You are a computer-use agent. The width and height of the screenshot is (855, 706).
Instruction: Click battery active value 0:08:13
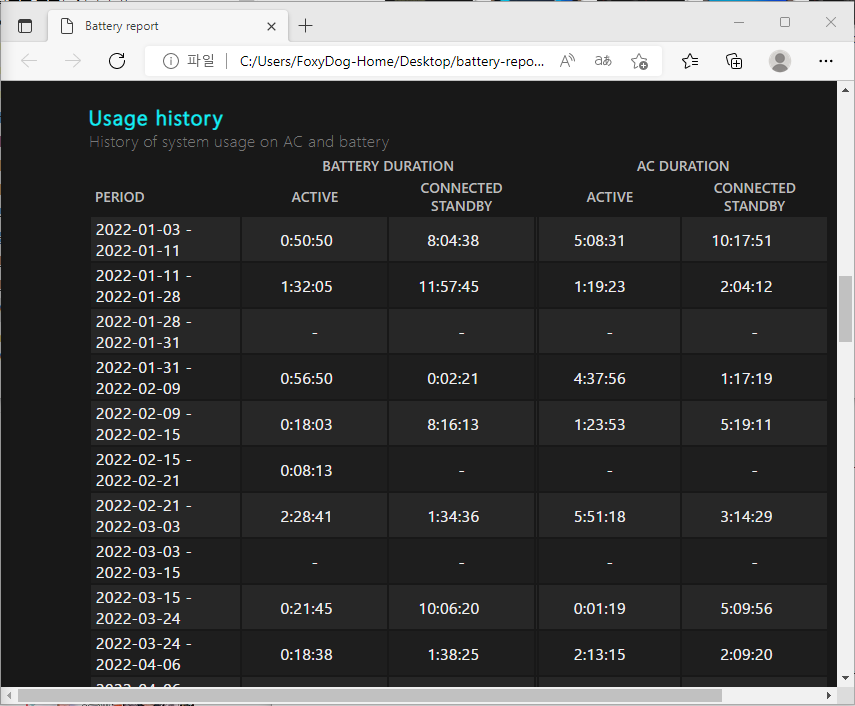[306, 470]
